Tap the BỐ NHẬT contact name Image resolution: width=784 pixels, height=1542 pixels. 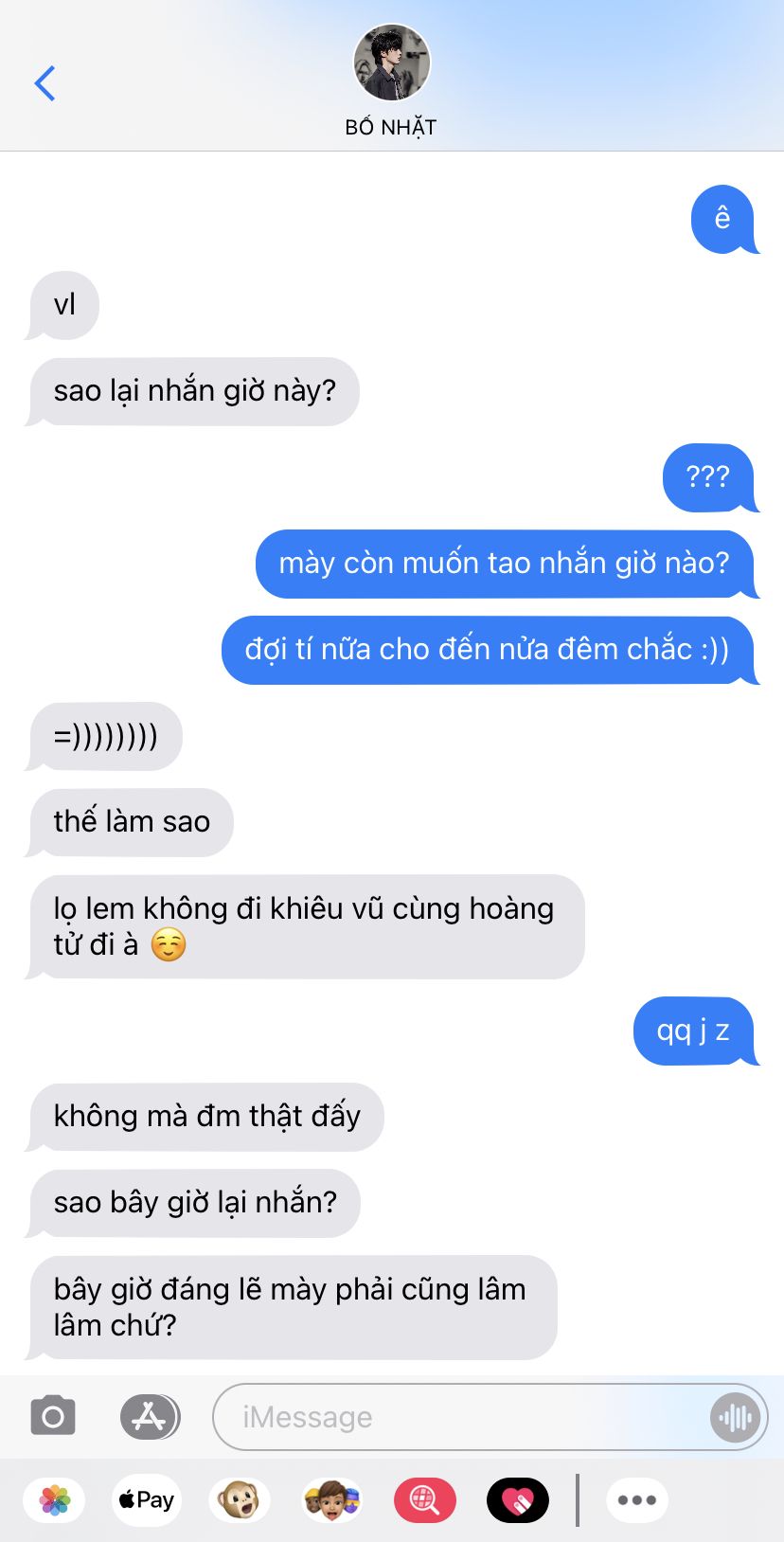(x=391, y=127)
